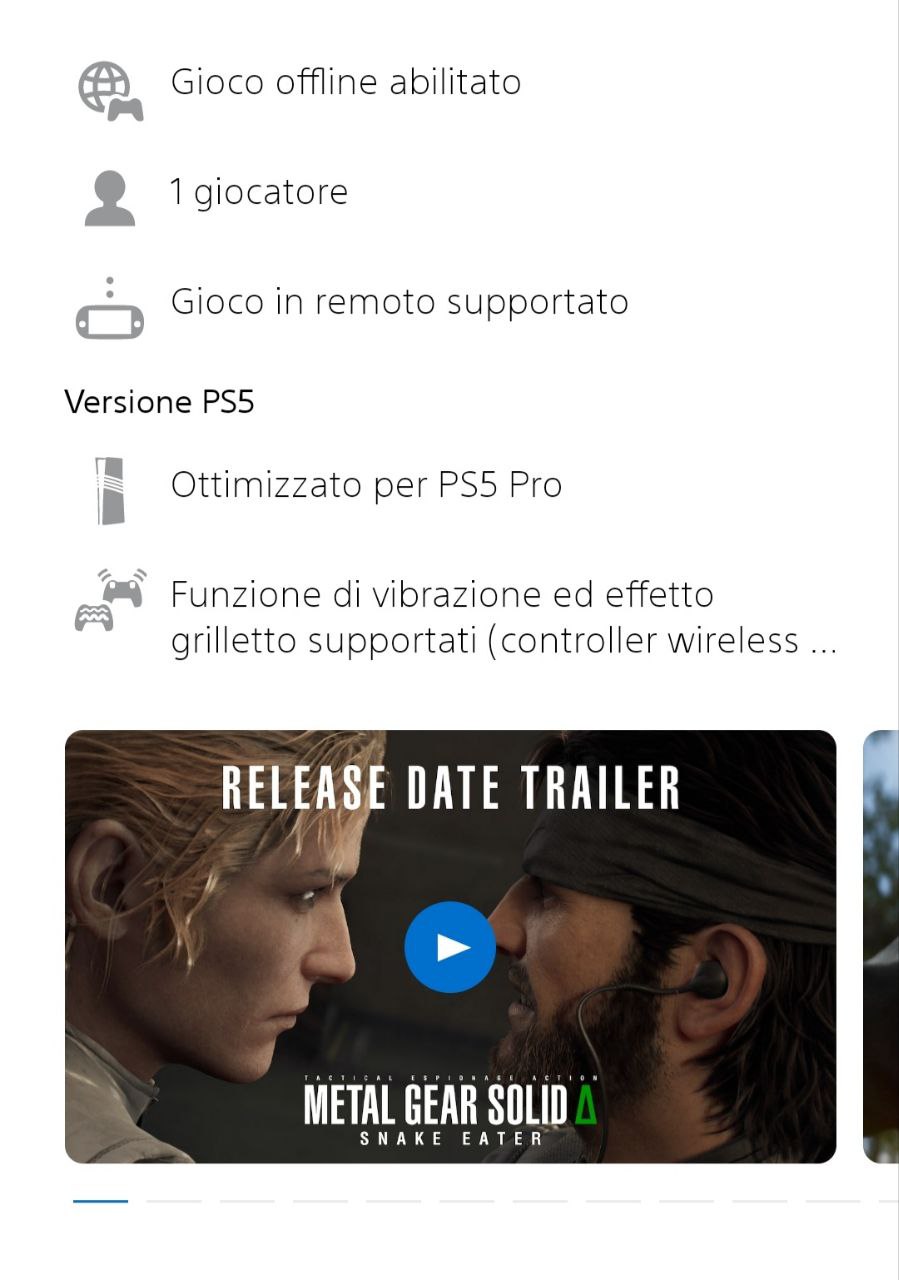Tap the 'Gioco offline abilitato' label
This screenshot has width=899, height=1280.
click(x=346, y=81)
